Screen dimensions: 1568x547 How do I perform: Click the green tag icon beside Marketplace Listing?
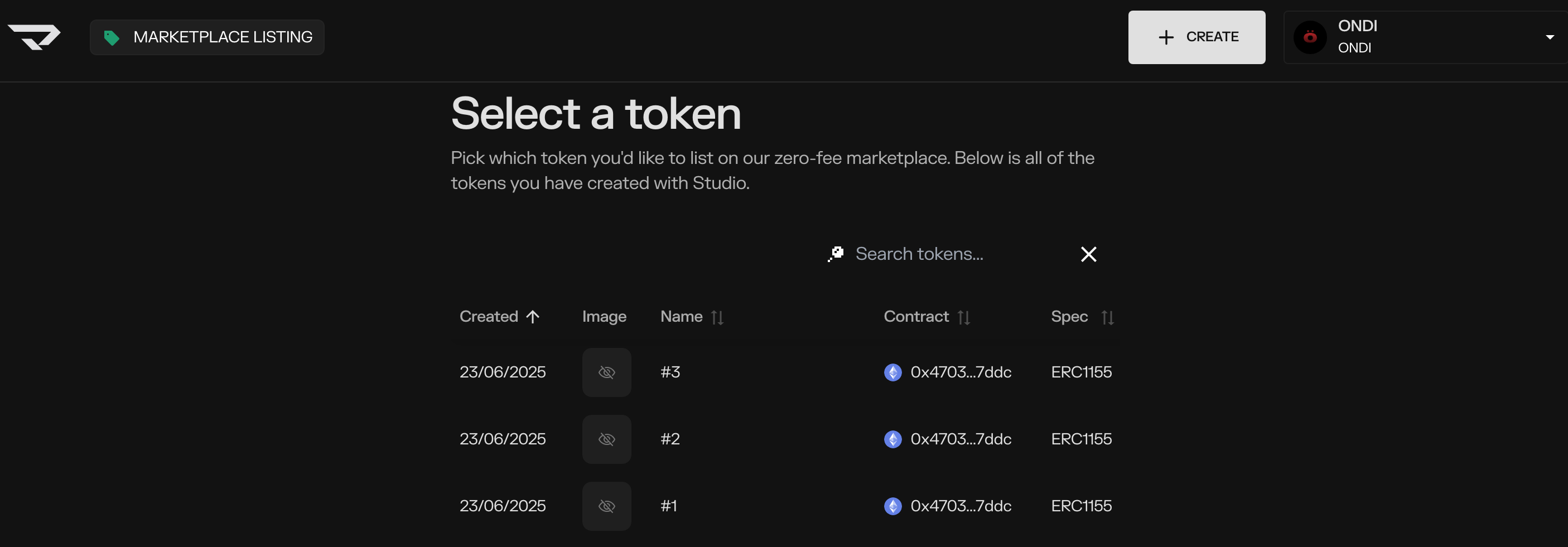(112, 38)
